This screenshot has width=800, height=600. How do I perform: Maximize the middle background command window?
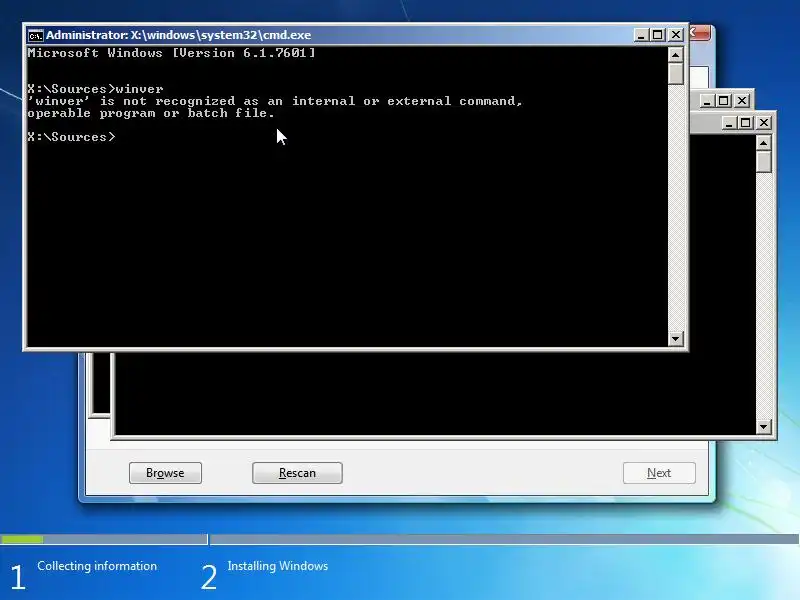point(723,101)
